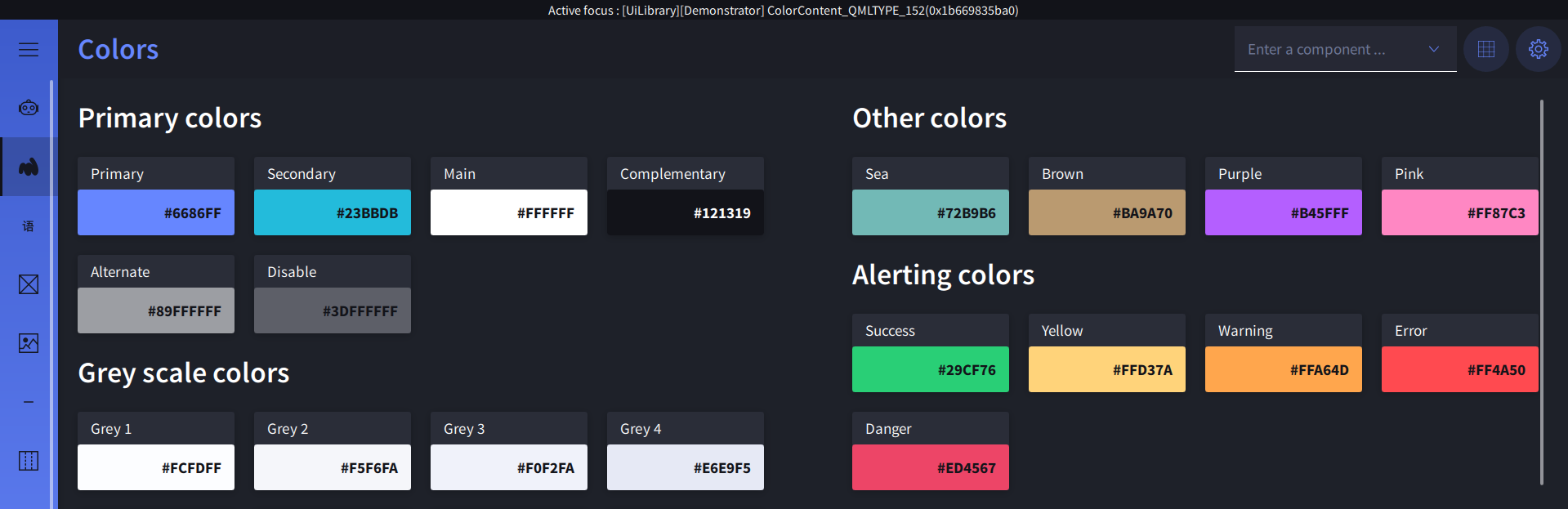Click the 'Grey 4' swatch label
The image size is (1568, 509).
click(x=641, y=429)
